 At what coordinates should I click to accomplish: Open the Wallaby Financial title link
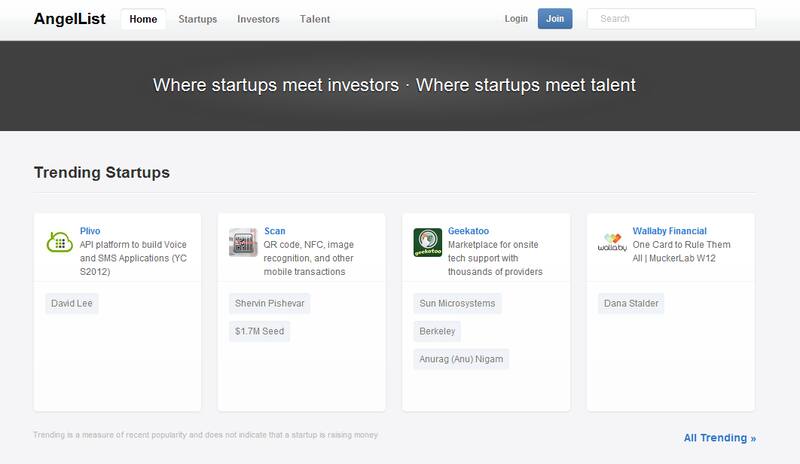tap(670, 231)
